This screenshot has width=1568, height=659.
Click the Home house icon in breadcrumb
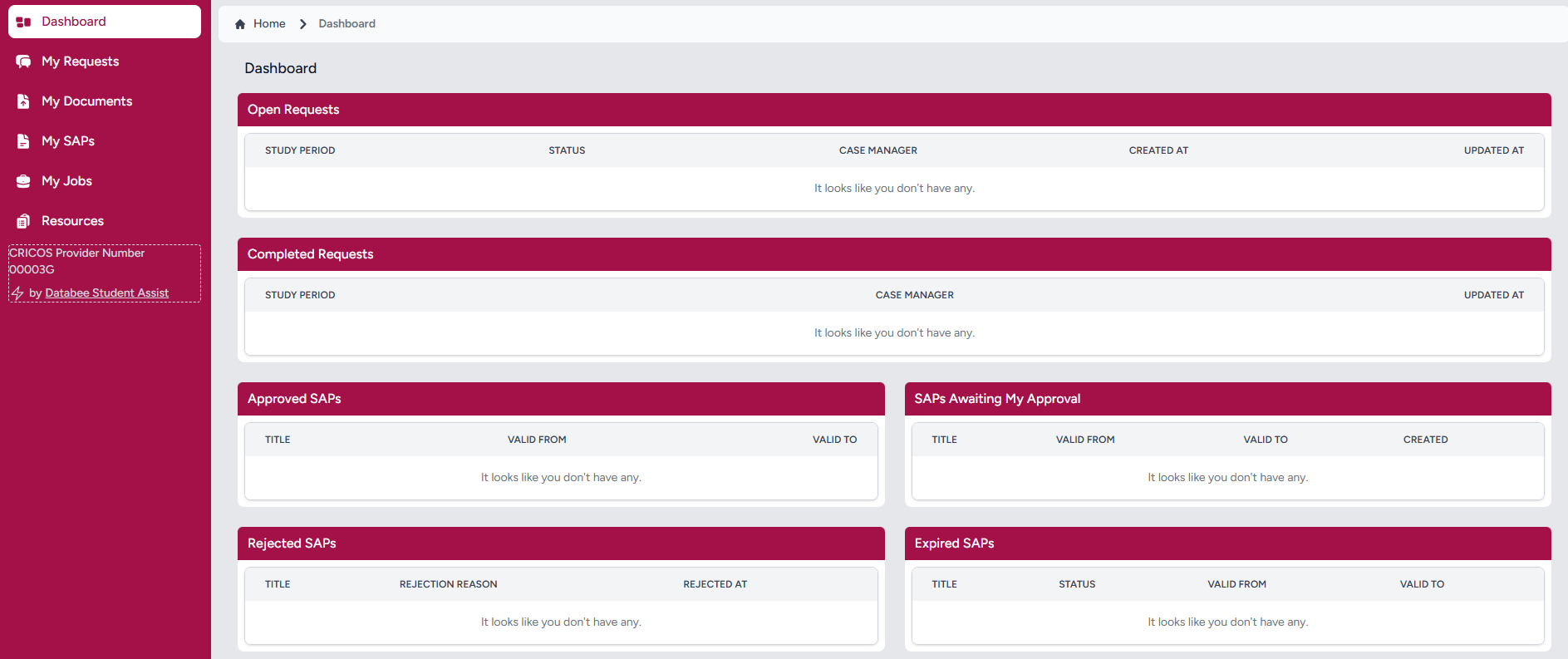(240, 24)
